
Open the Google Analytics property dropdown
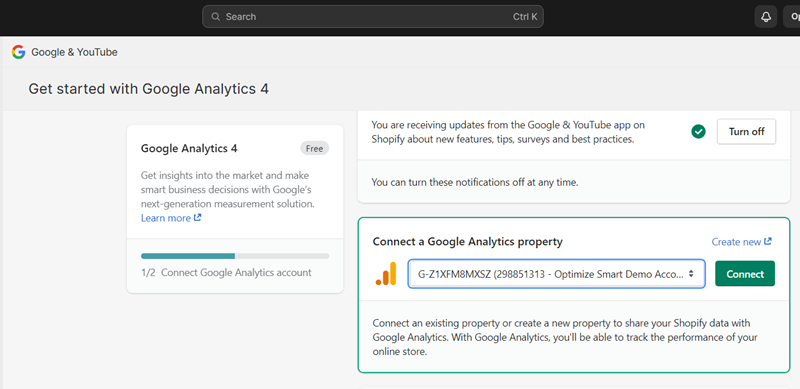556,274
